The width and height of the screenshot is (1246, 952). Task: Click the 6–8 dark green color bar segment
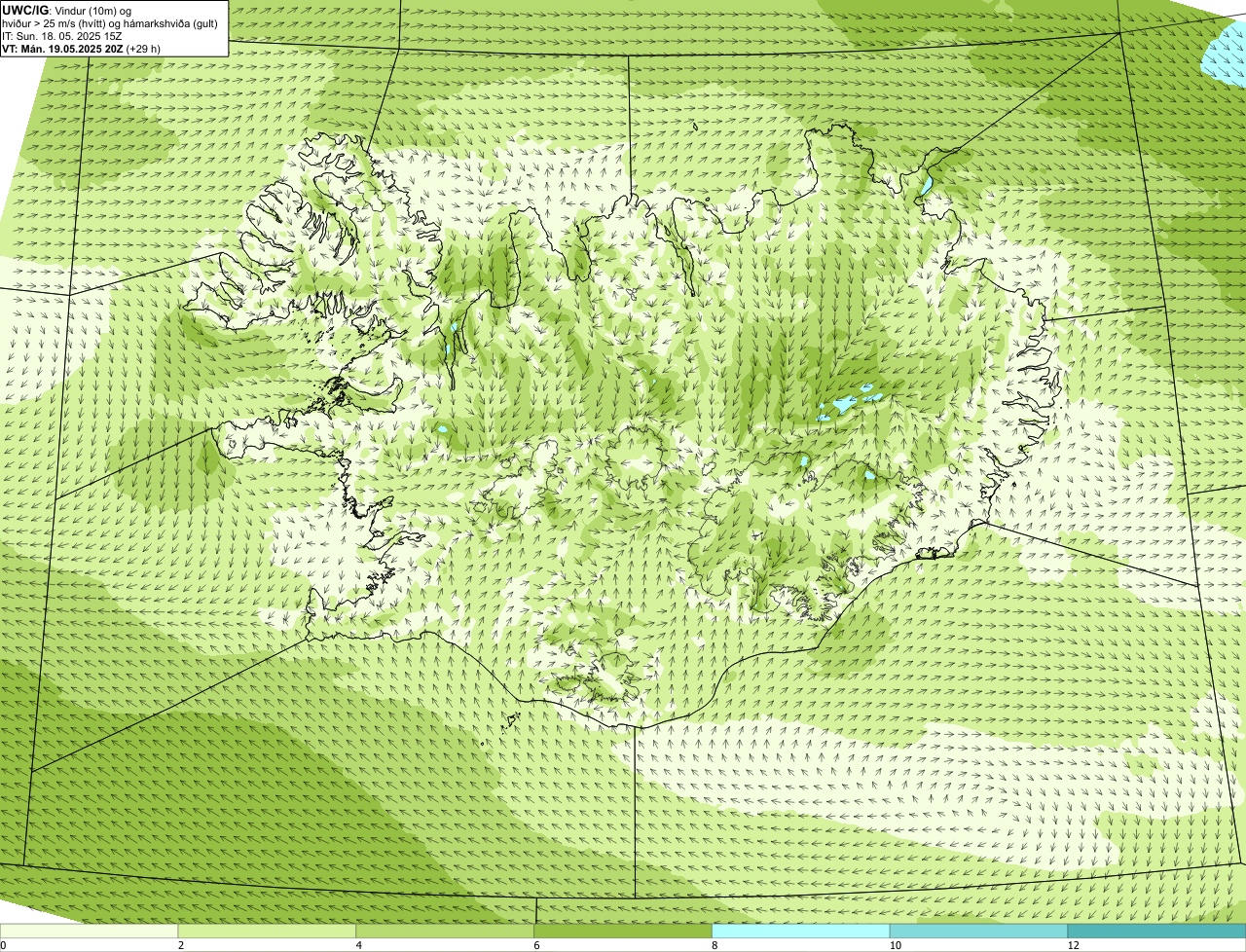click(x=624, y=931)
